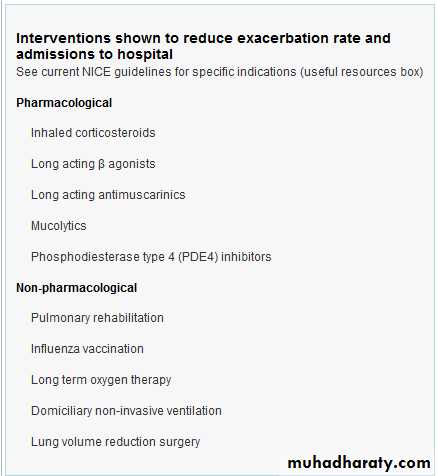The width and height of the screenshot is (437, 476).
Task: Click the Mucolytics list item
Action: click(x=59, y=226)
